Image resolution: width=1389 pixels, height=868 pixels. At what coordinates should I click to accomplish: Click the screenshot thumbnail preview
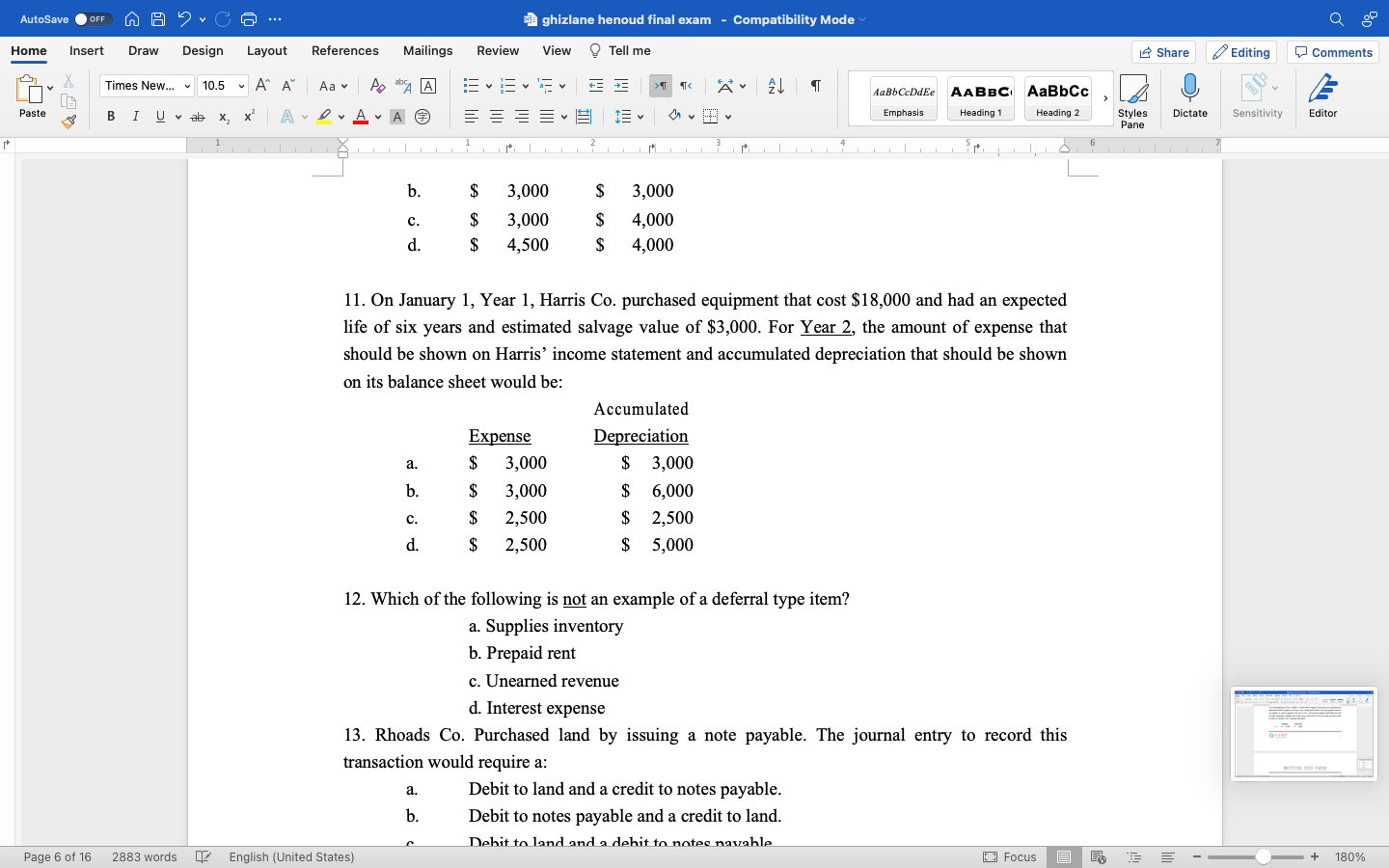tap(1304, 733)
